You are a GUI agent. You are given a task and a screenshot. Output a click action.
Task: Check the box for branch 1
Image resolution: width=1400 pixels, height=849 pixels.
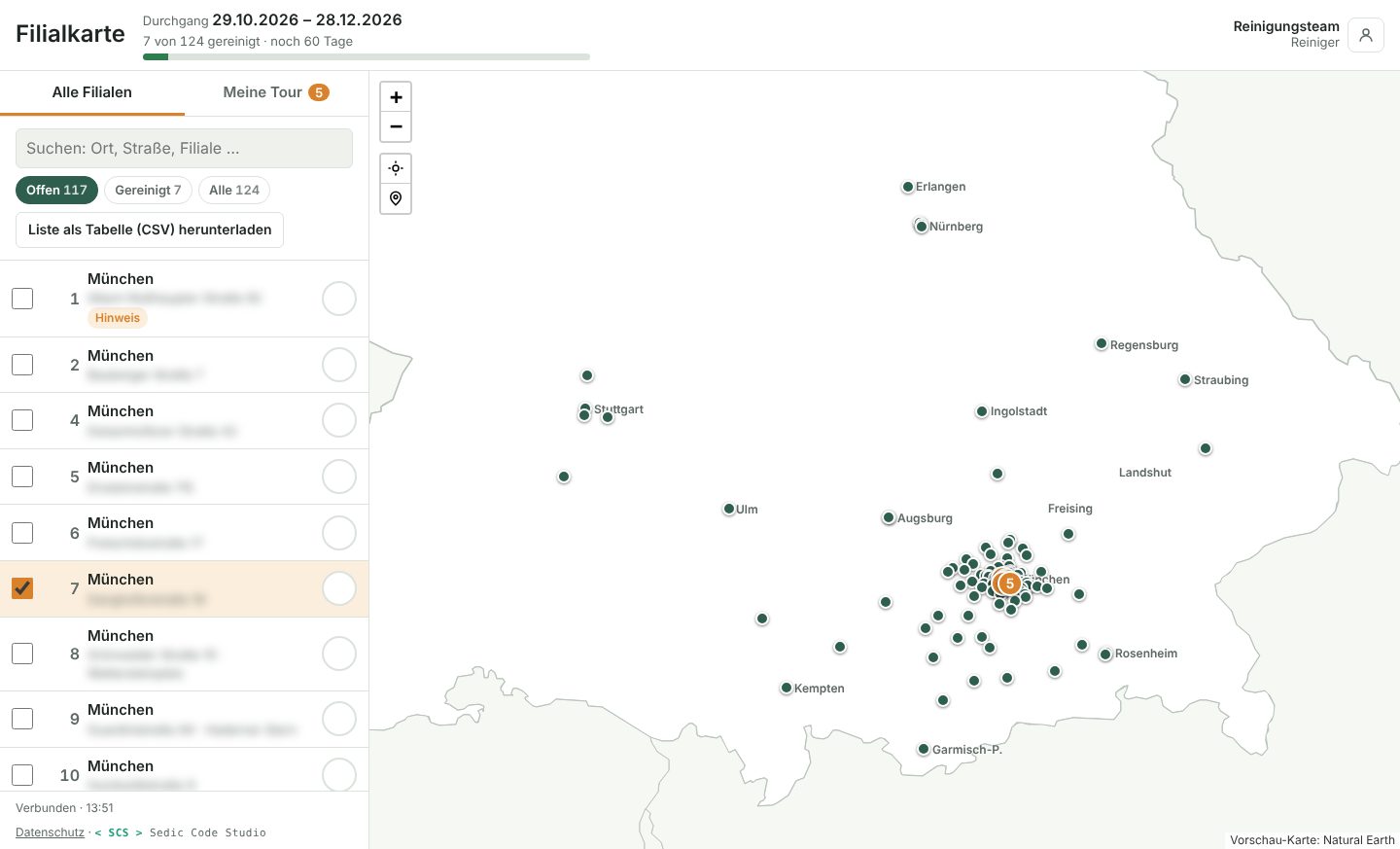22,299
